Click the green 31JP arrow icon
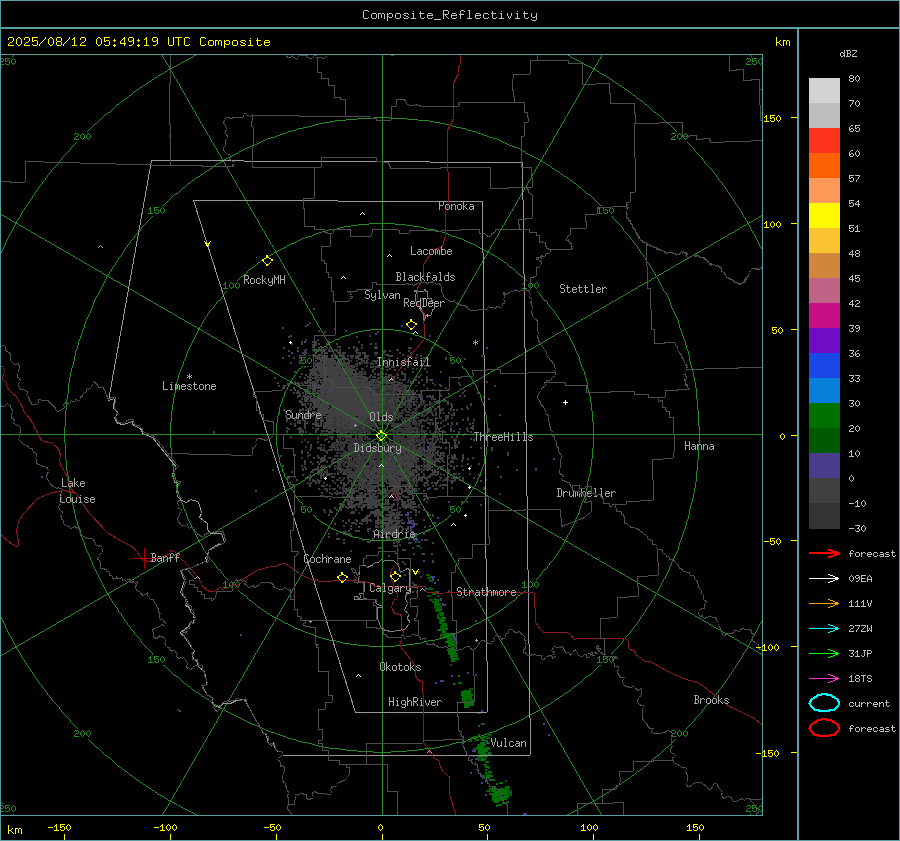Viewport: 900px width, 841px height. [x=824, y=653]
